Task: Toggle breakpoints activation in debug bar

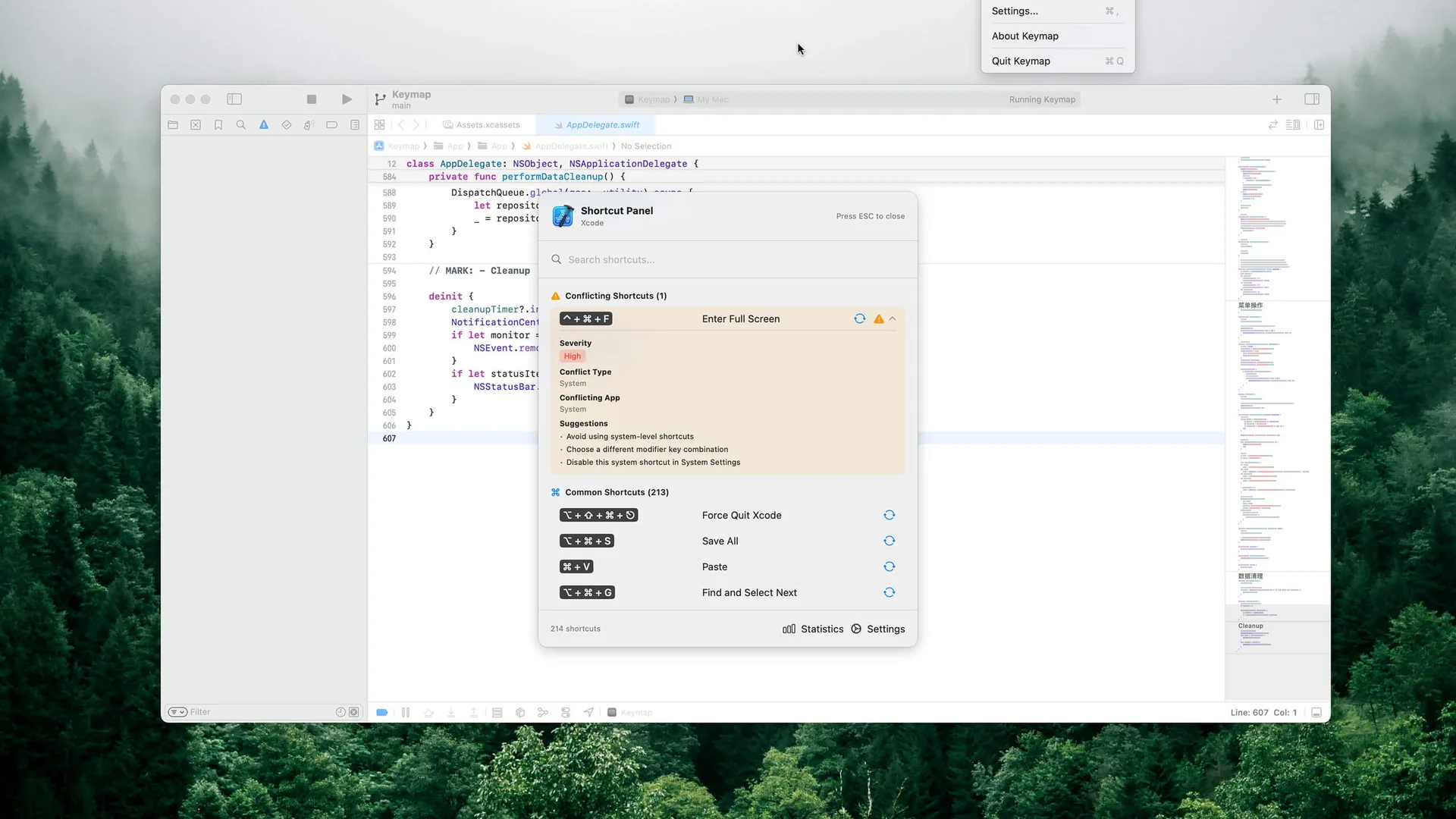Action: pos(382,713)
